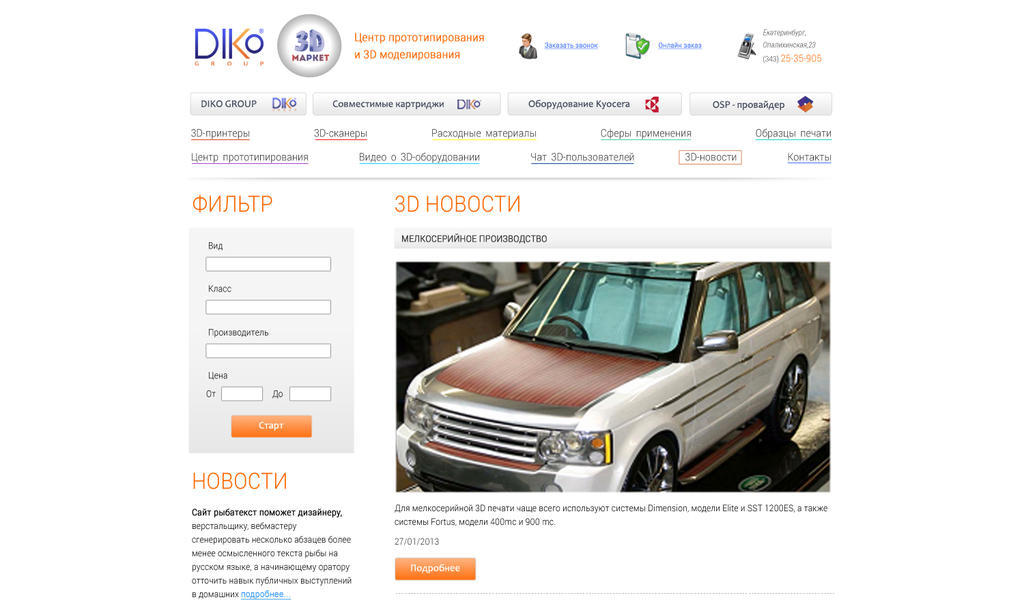This screenshot has height=606, width=1024.
Task: Go to the 3D-сканеры menu item
Action: pyautogui.click(x=340, y=133)
